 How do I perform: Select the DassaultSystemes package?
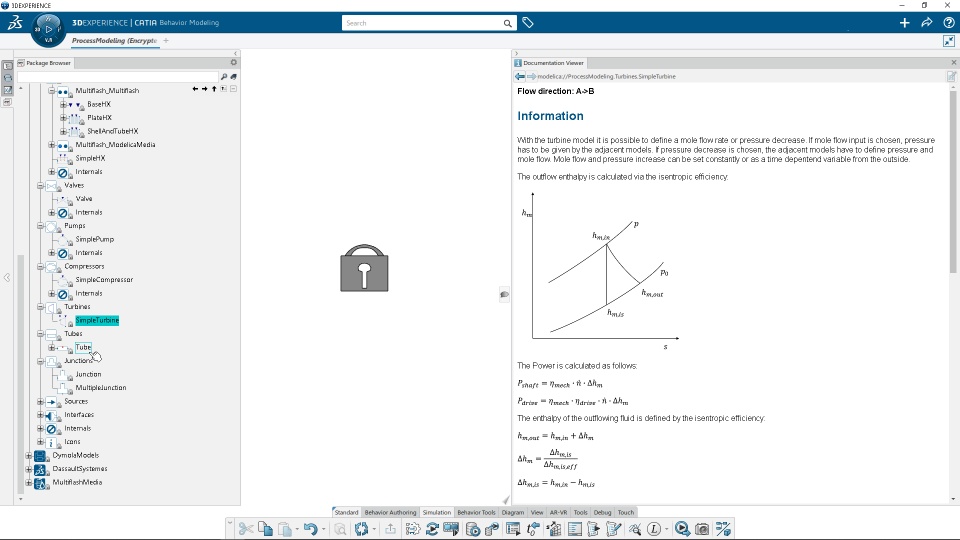coord(80,469)
